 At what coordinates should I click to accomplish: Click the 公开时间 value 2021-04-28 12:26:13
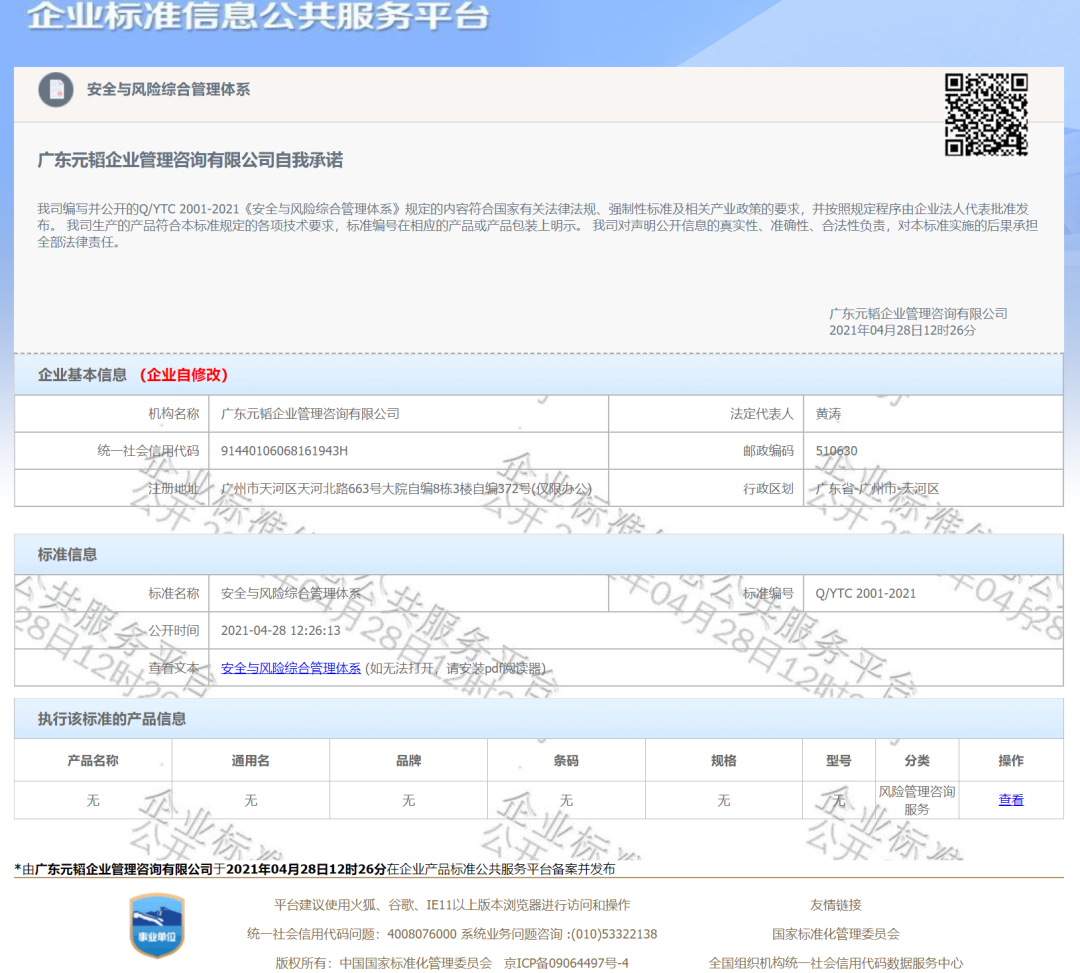point(280,631)
